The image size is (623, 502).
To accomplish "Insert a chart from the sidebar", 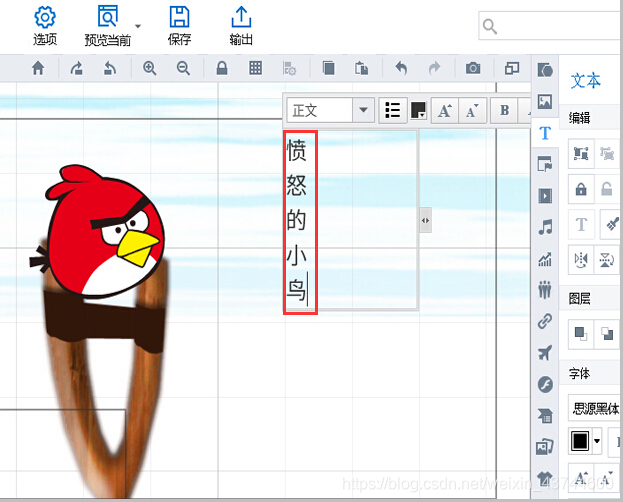I will [545, 259].
